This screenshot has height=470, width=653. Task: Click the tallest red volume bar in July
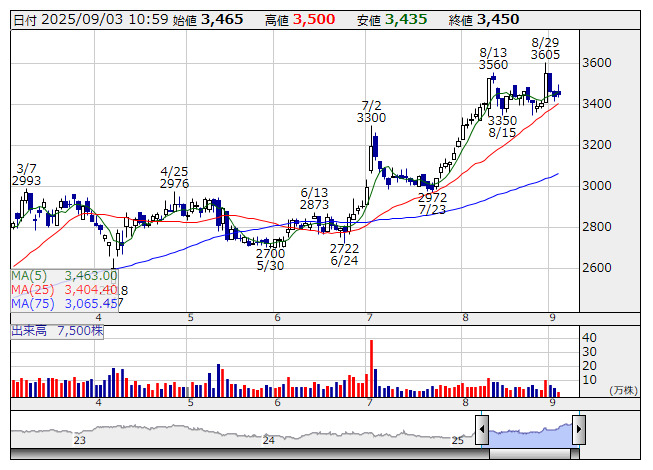click(x=371, y=368)
